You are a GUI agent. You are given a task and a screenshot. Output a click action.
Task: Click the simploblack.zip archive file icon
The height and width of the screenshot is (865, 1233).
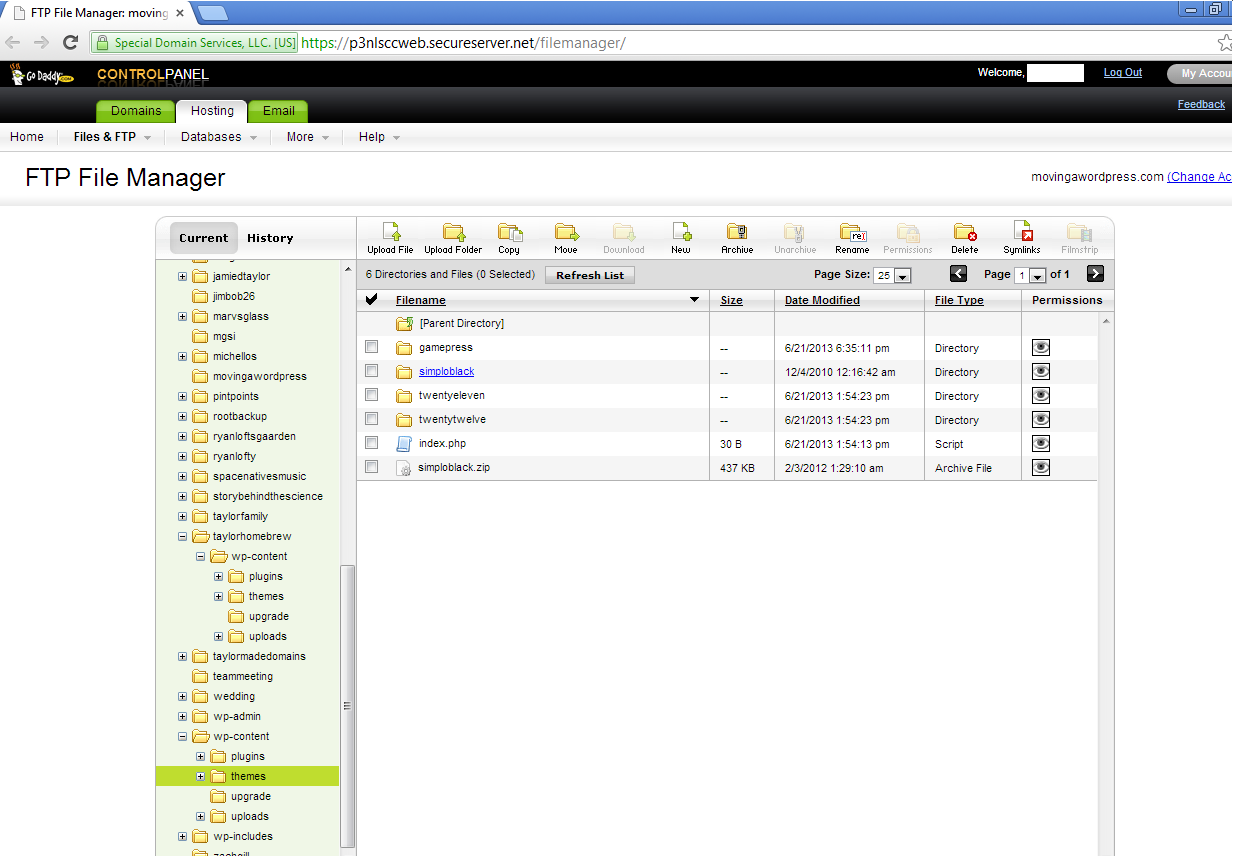404,467
